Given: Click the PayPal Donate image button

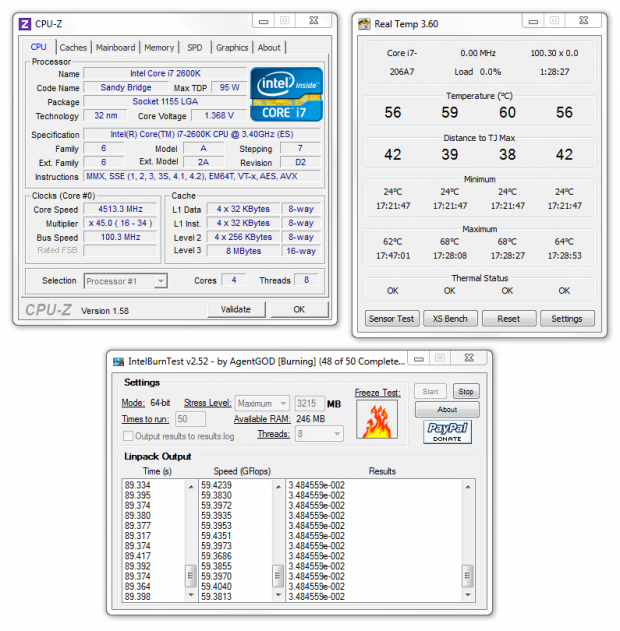Looking at the screenshot, I should click(x=447, y=432).
